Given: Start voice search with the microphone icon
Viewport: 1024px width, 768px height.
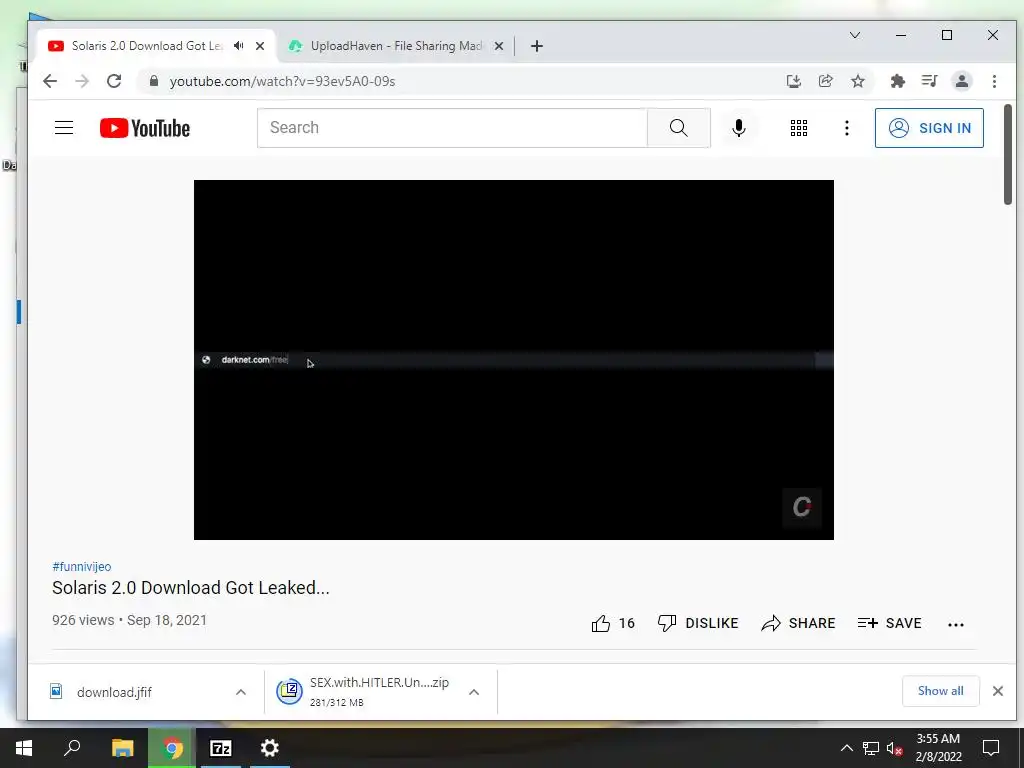Looking at the screenshot, I should (739, 128).
